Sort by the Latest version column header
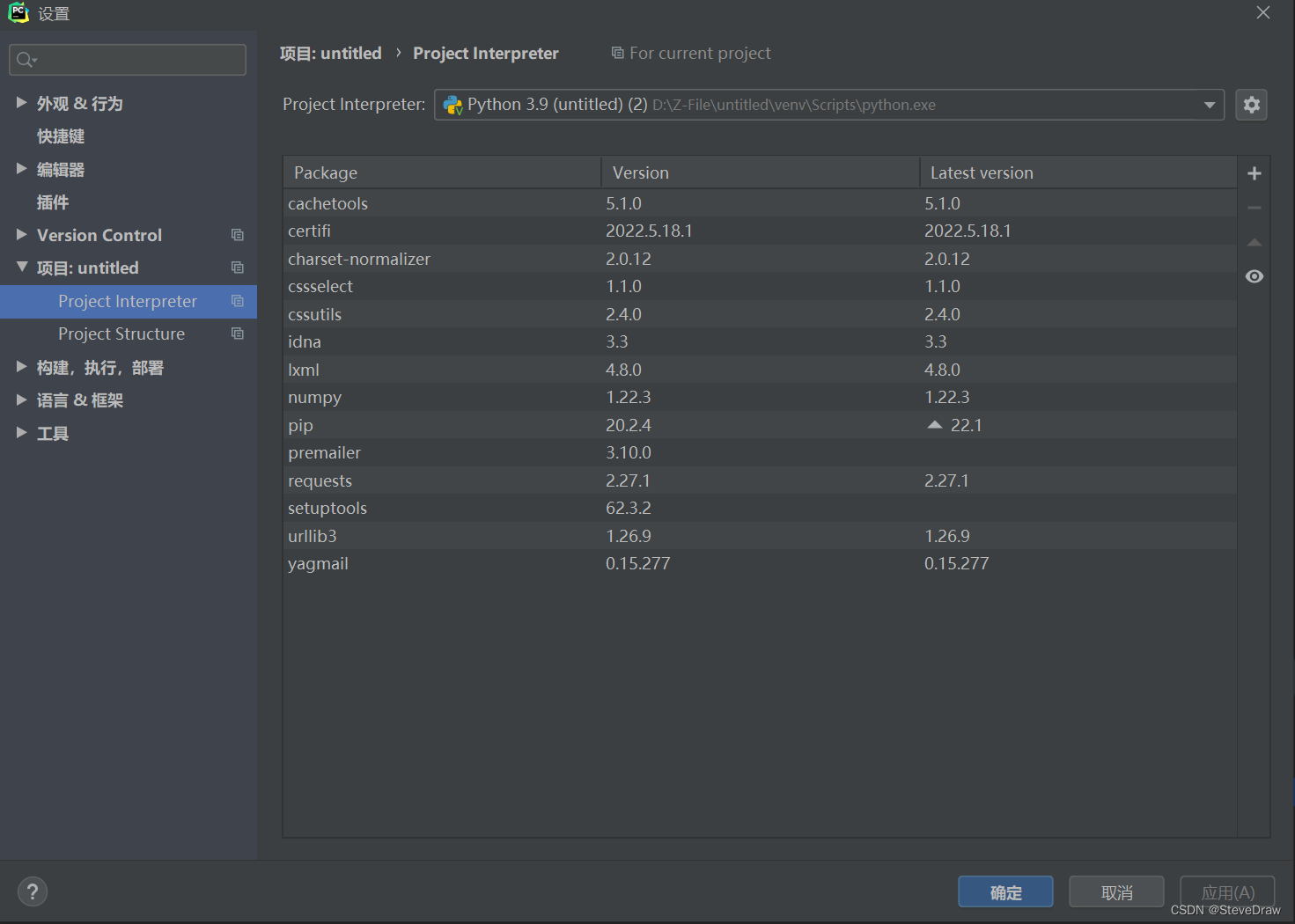The image size is (1295, 924). (x=1078, y=172)
